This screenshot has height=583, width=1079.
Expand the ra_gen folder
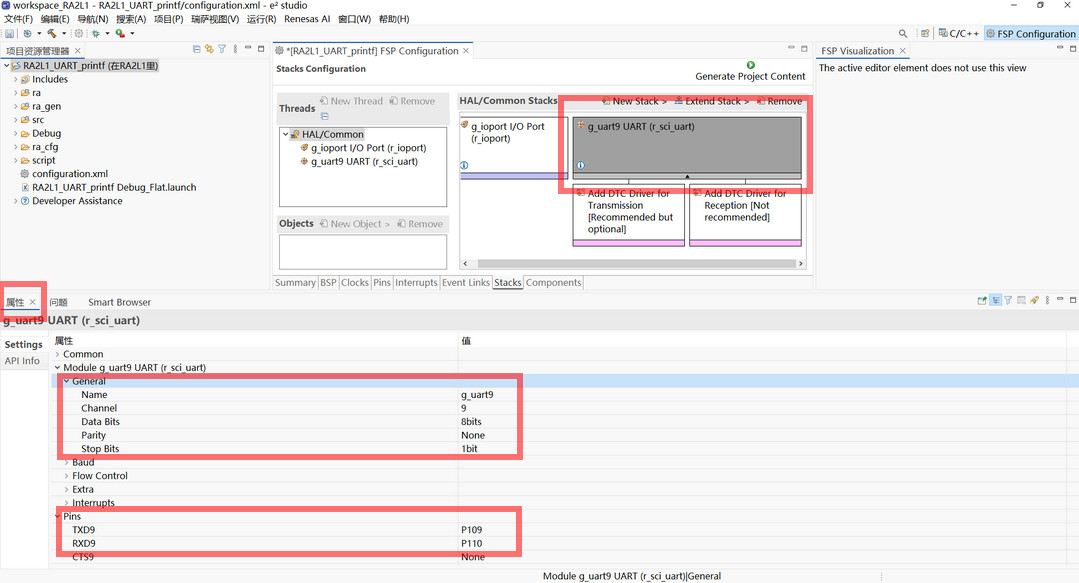tap(16, 107)
